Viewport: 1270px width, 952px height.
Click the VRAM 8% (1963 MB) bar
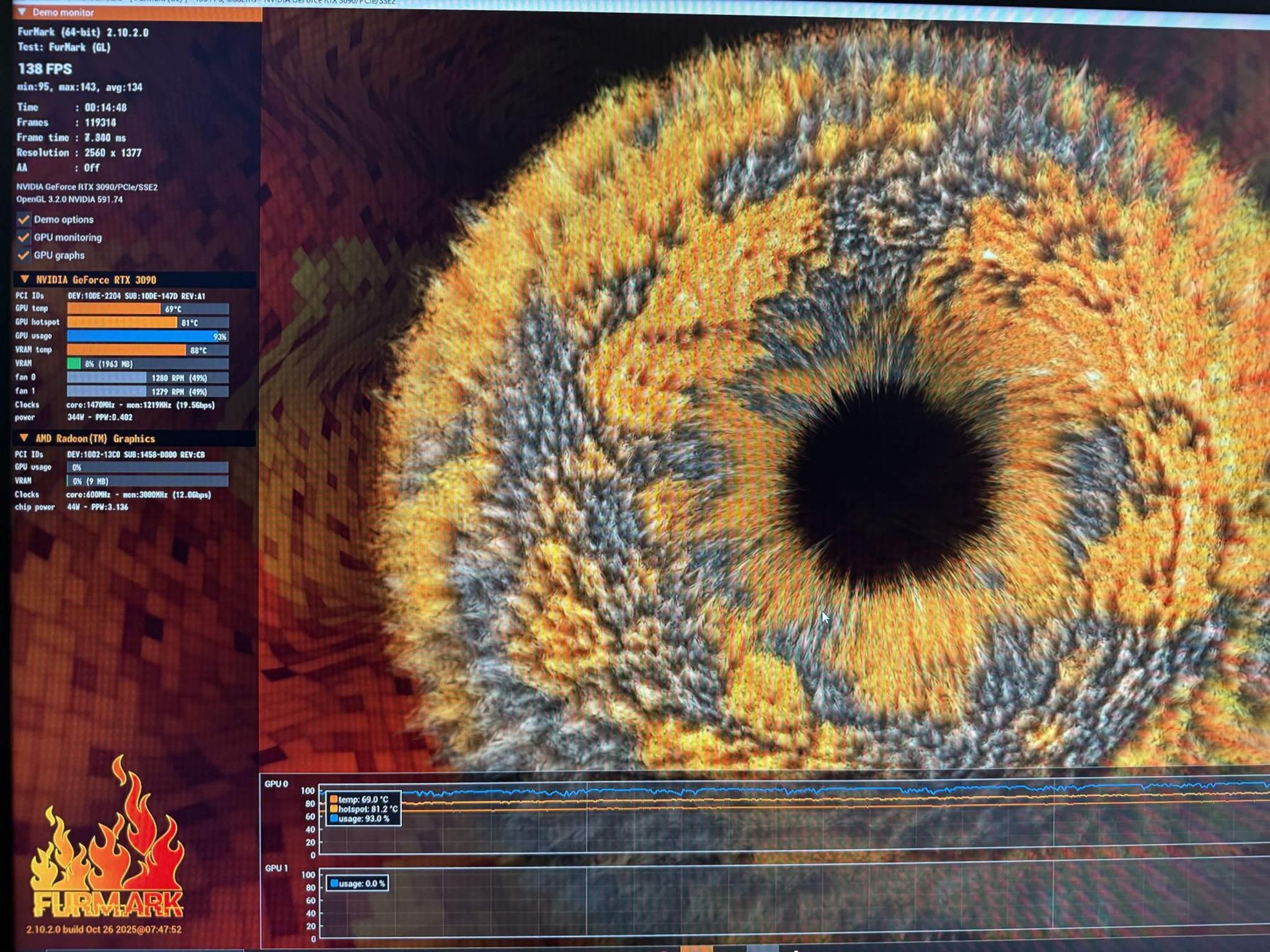(x=148, y=364)
